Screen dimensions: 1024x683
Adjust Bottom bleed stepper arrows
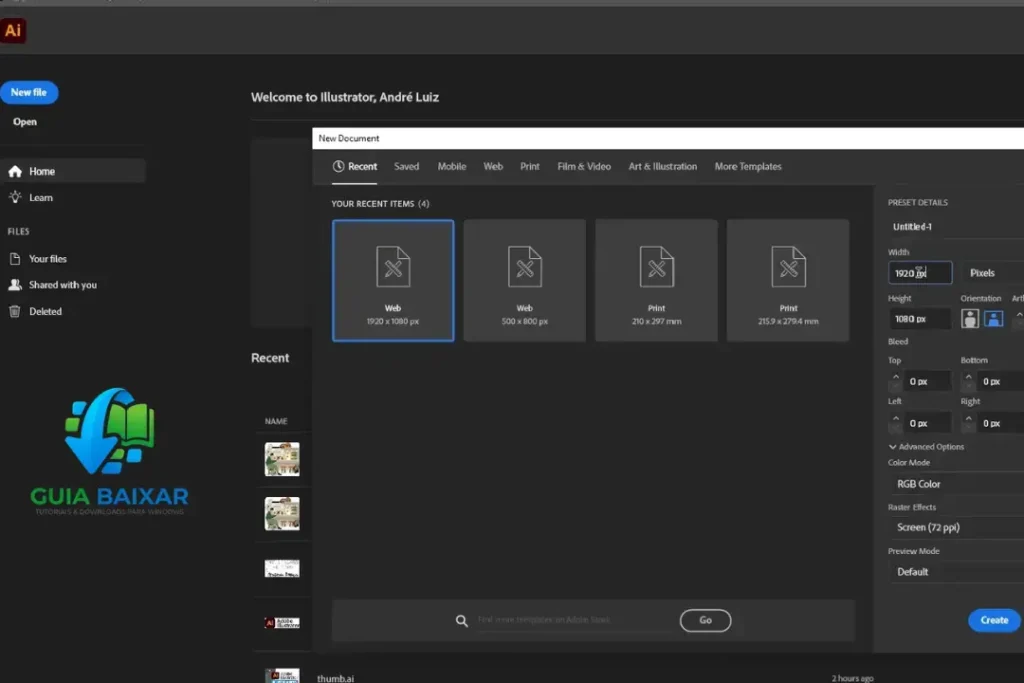click(x=968, y=381)
